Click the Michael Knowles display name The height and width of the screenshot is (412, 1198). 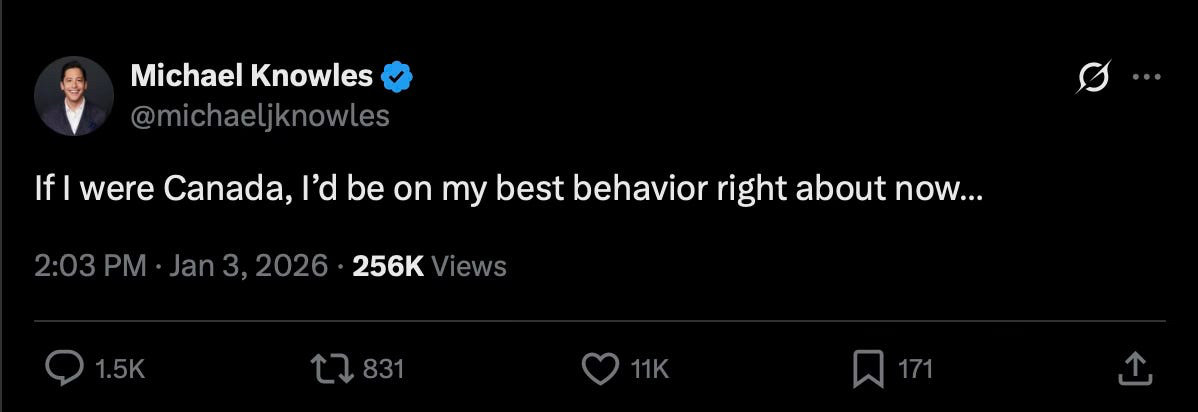click(x=252, y=75)
